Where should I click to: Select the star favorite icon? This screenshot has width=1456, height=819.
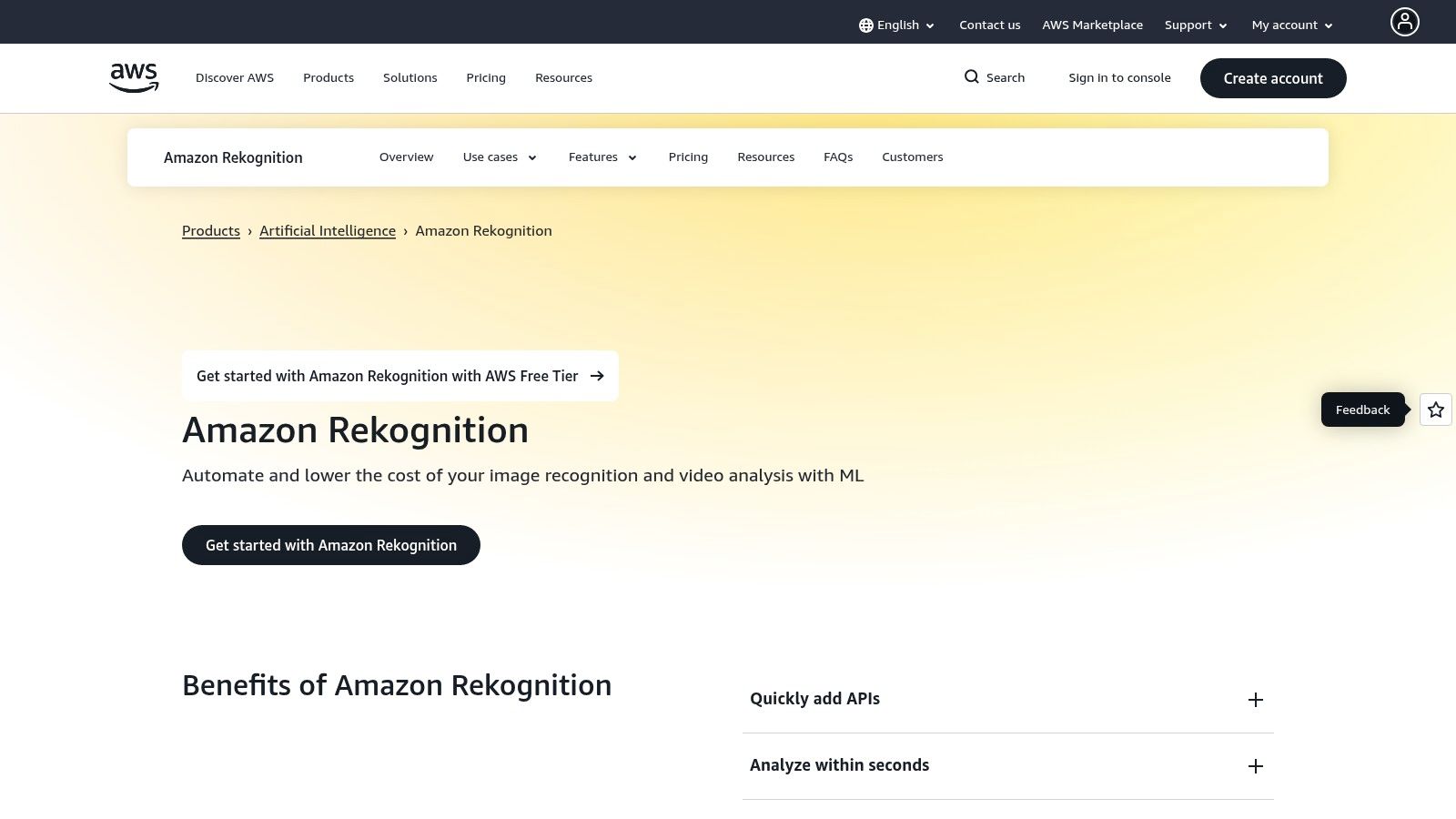[1435, 409]
